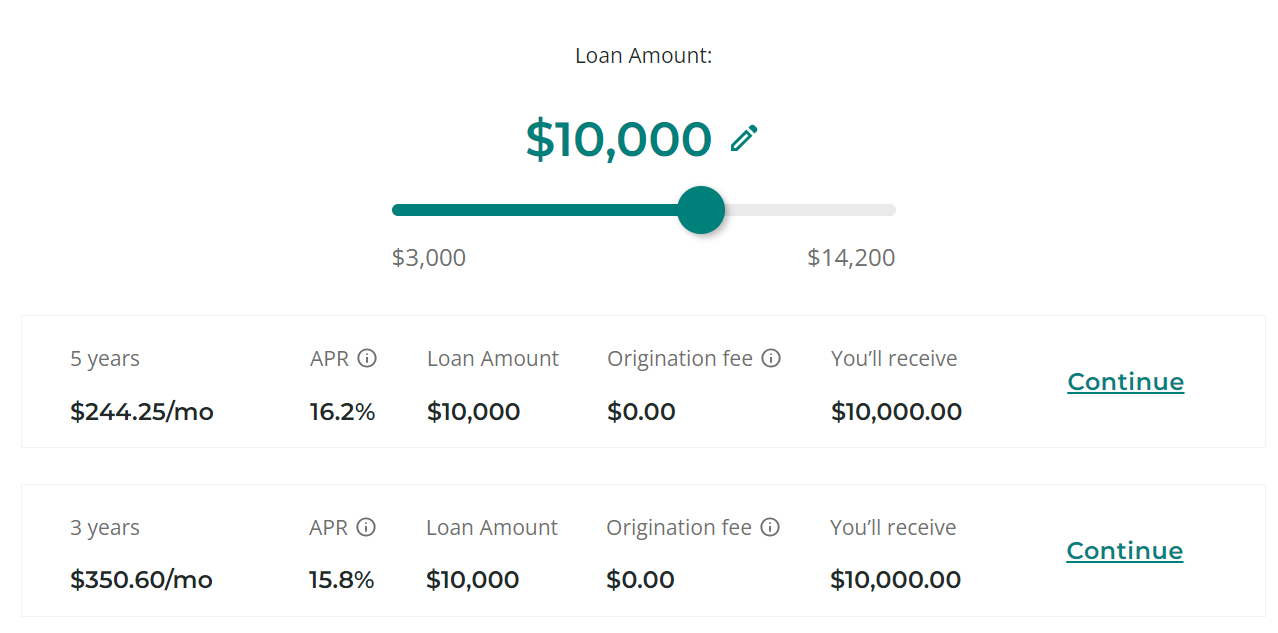Click the loan amount slider handle

(701, 210)
